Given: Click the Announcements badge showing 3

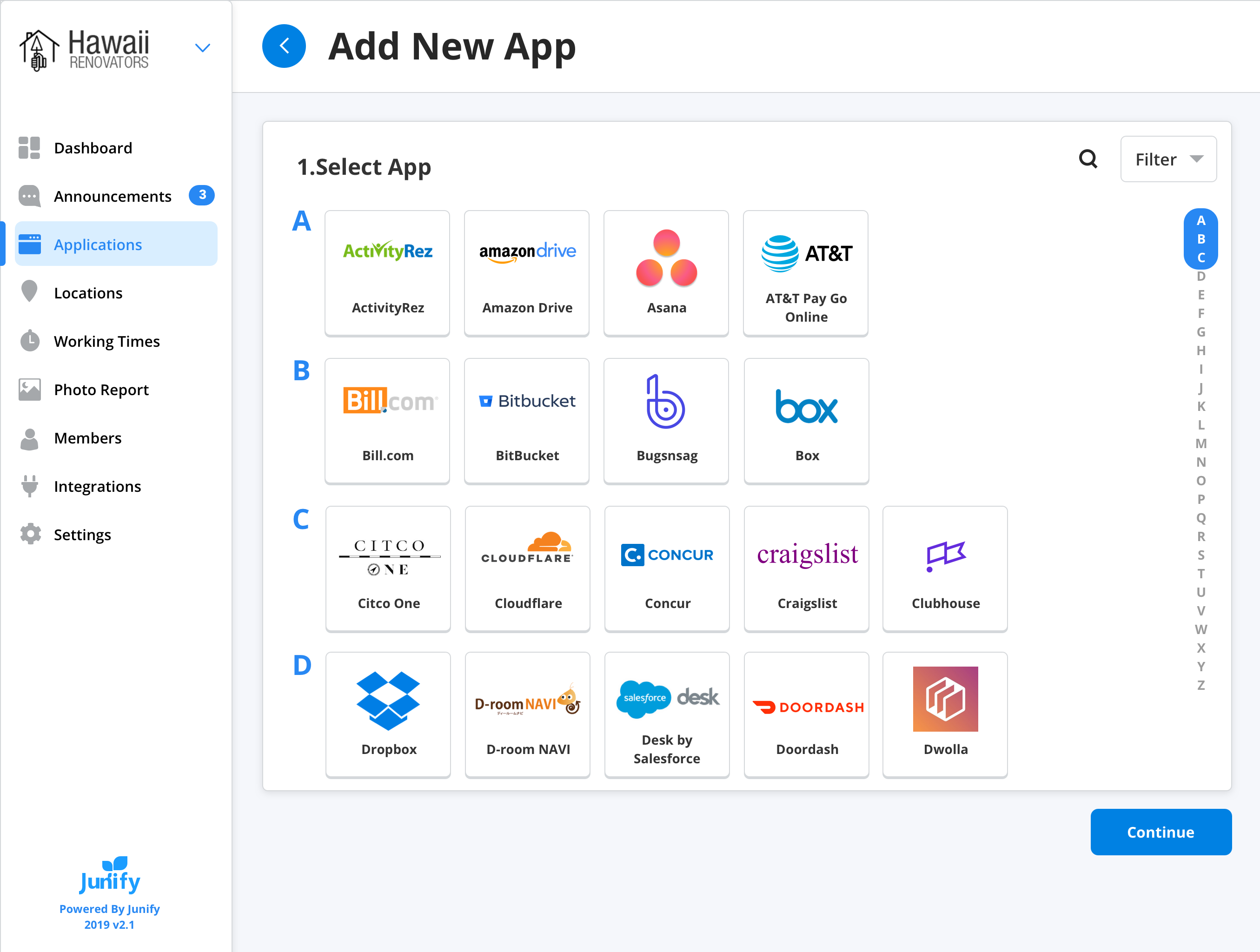Looking at the screenshot, I should tap(202, 195).
